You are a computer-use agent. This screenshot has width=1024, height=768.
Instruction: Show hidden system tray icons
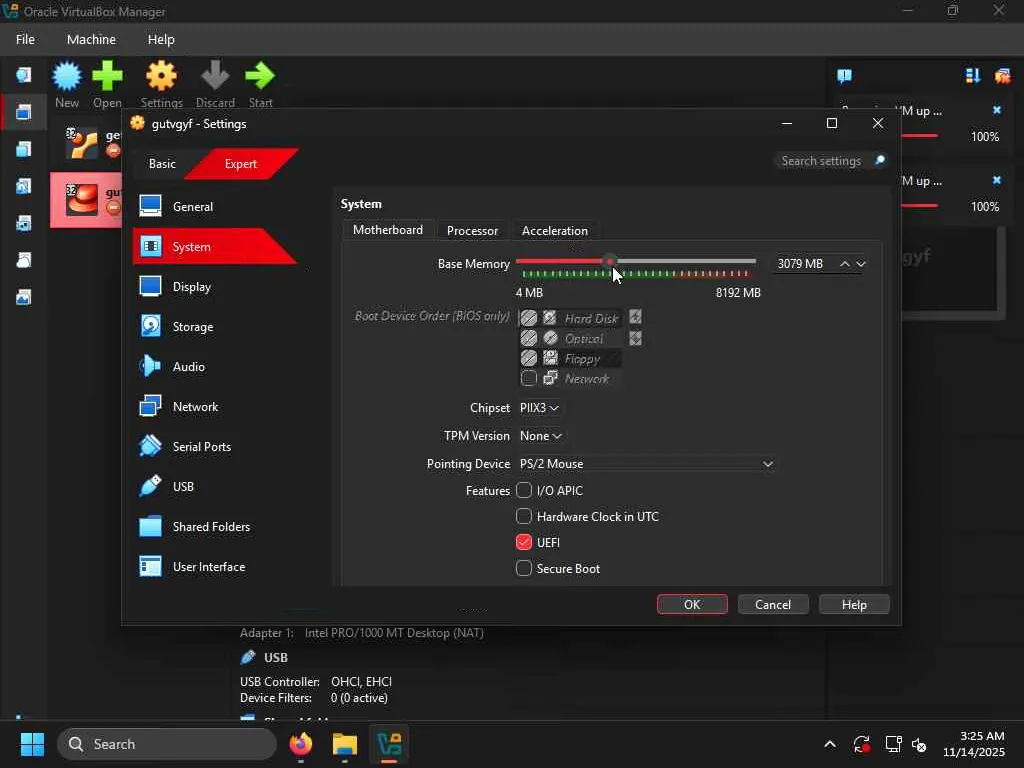(829, 744)
